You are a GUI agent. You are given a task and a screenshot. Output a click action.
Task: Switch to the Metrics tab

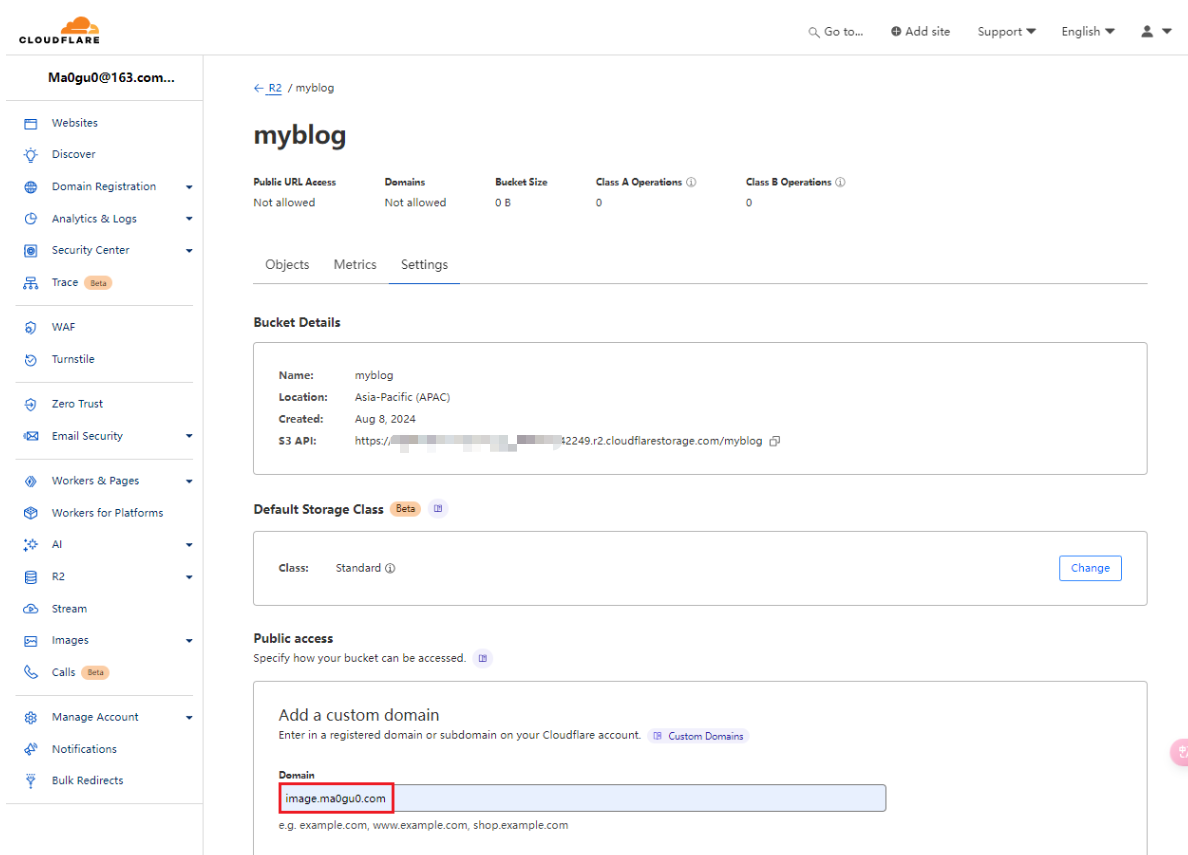(355, 265)
